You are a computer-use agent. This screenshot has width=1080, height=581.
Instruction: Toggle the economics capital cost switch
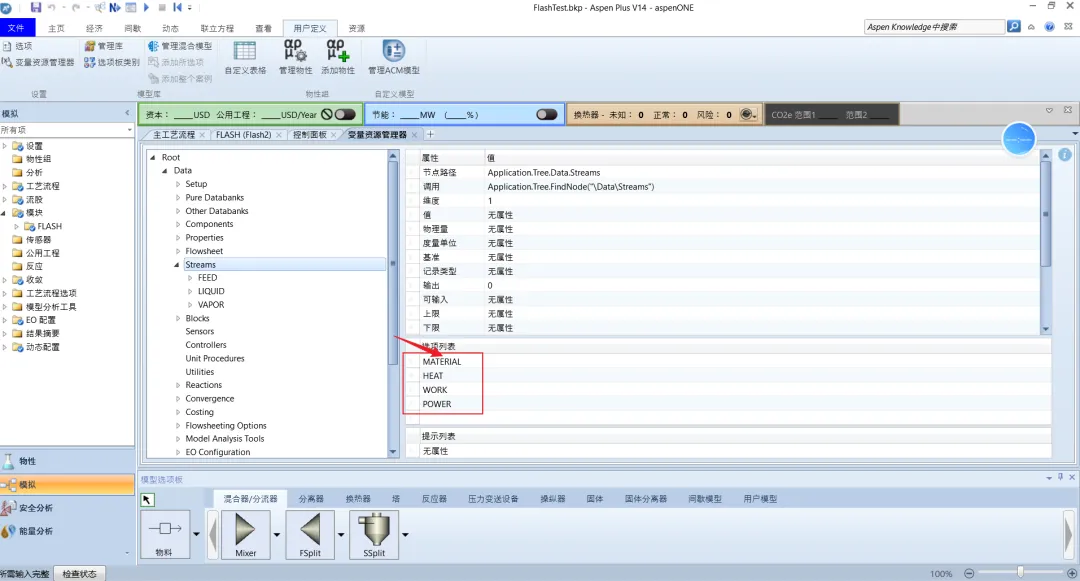[344, 114]
